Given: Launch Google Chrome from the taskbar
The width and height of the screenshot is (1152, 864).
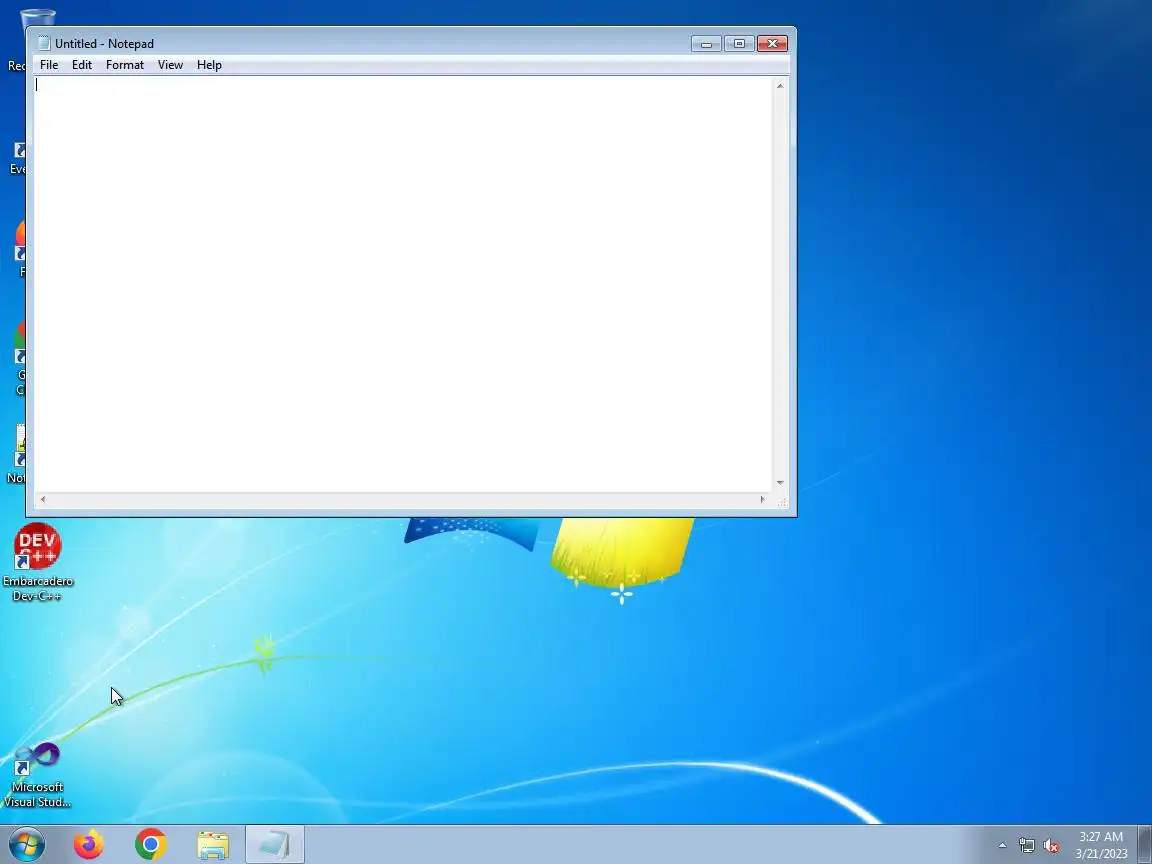Looking at the screenshot, I should pyautogui.click(x=151, y=844).
